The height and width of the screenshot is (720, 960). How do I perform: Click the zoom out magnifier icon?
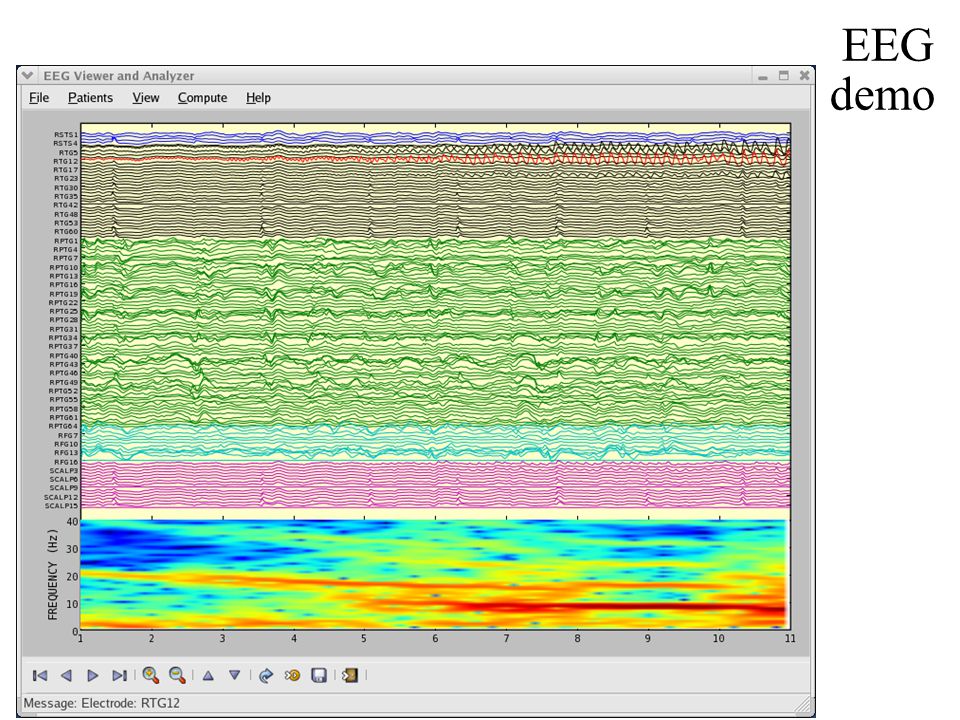click(177, 675)
